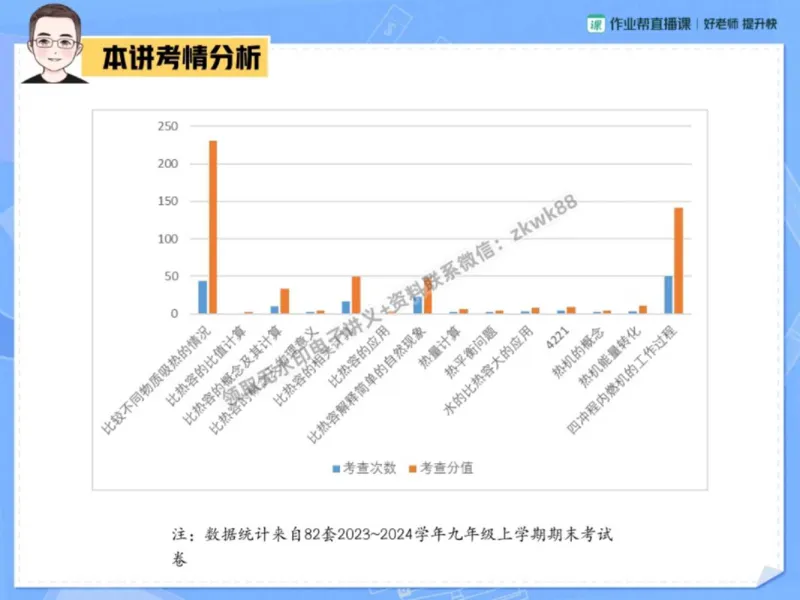Click the 好老师 提升快 slogan
Image resolution: width=800 pixels, height=600 pixels.
[x=740, y=24]
